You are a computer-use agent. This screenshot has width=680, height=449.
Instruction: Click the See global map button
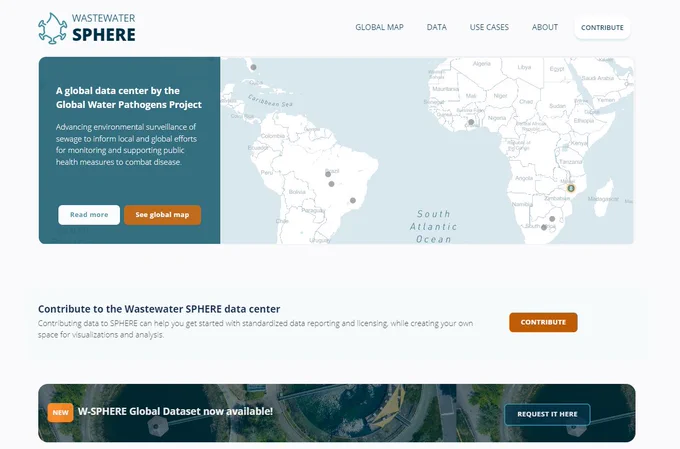[x=162, y=215]
